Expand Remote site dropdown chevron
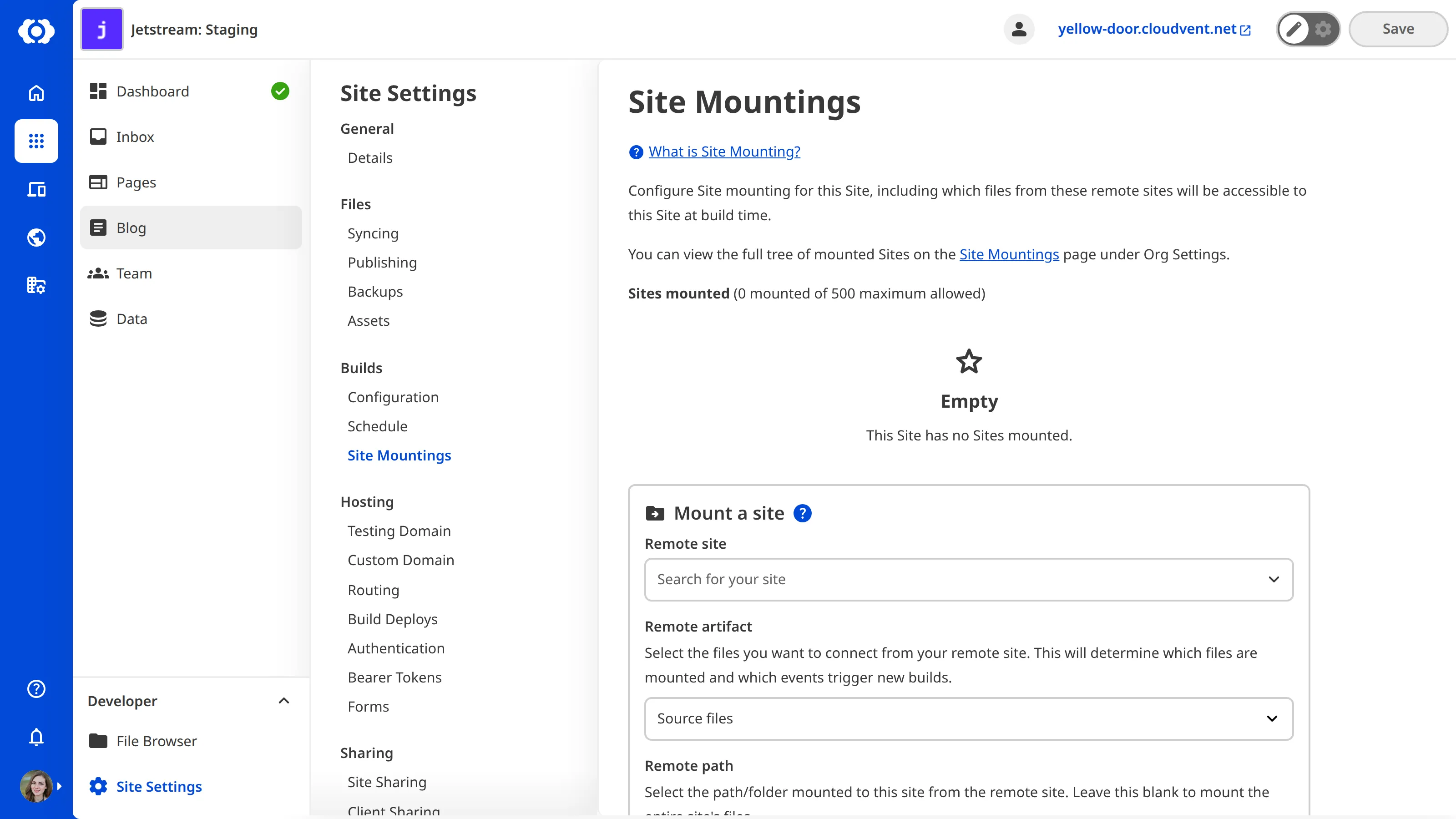Image resolution: width=1456 pixels, height=819 pixels. [x=1274, y=579]
